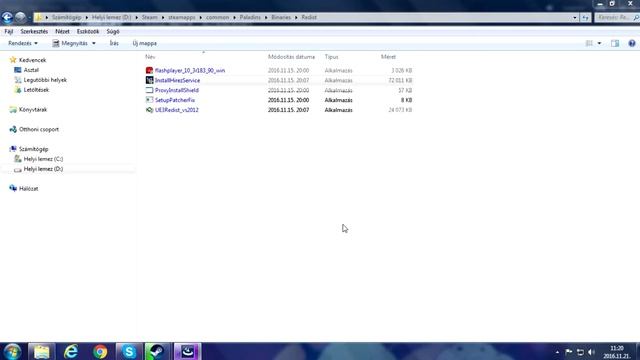The image size is (640, 360).
Task: Create a folder with Új mappa
Action: (144, 43)
